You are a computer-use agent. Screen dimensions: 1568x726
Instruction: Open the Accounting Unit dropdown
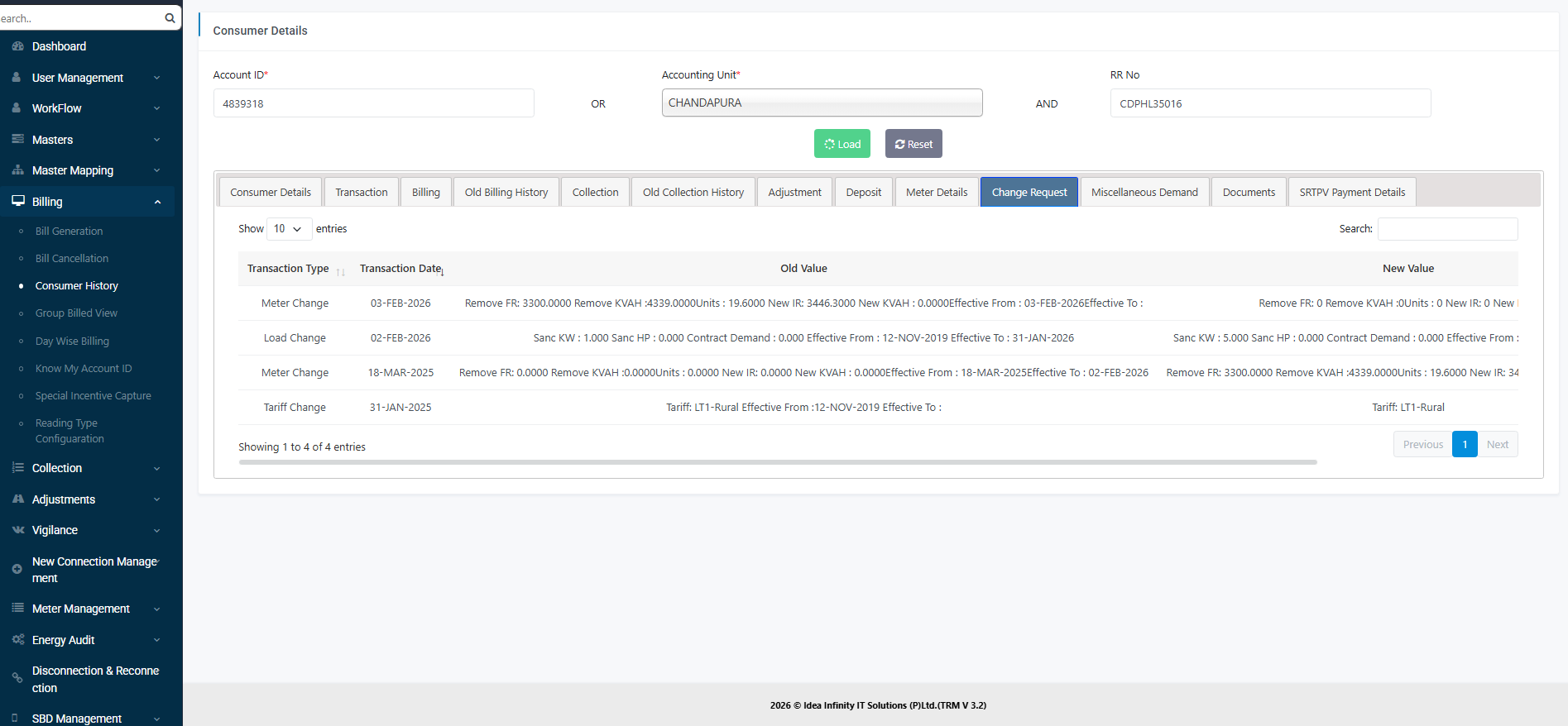click(821, 103)
